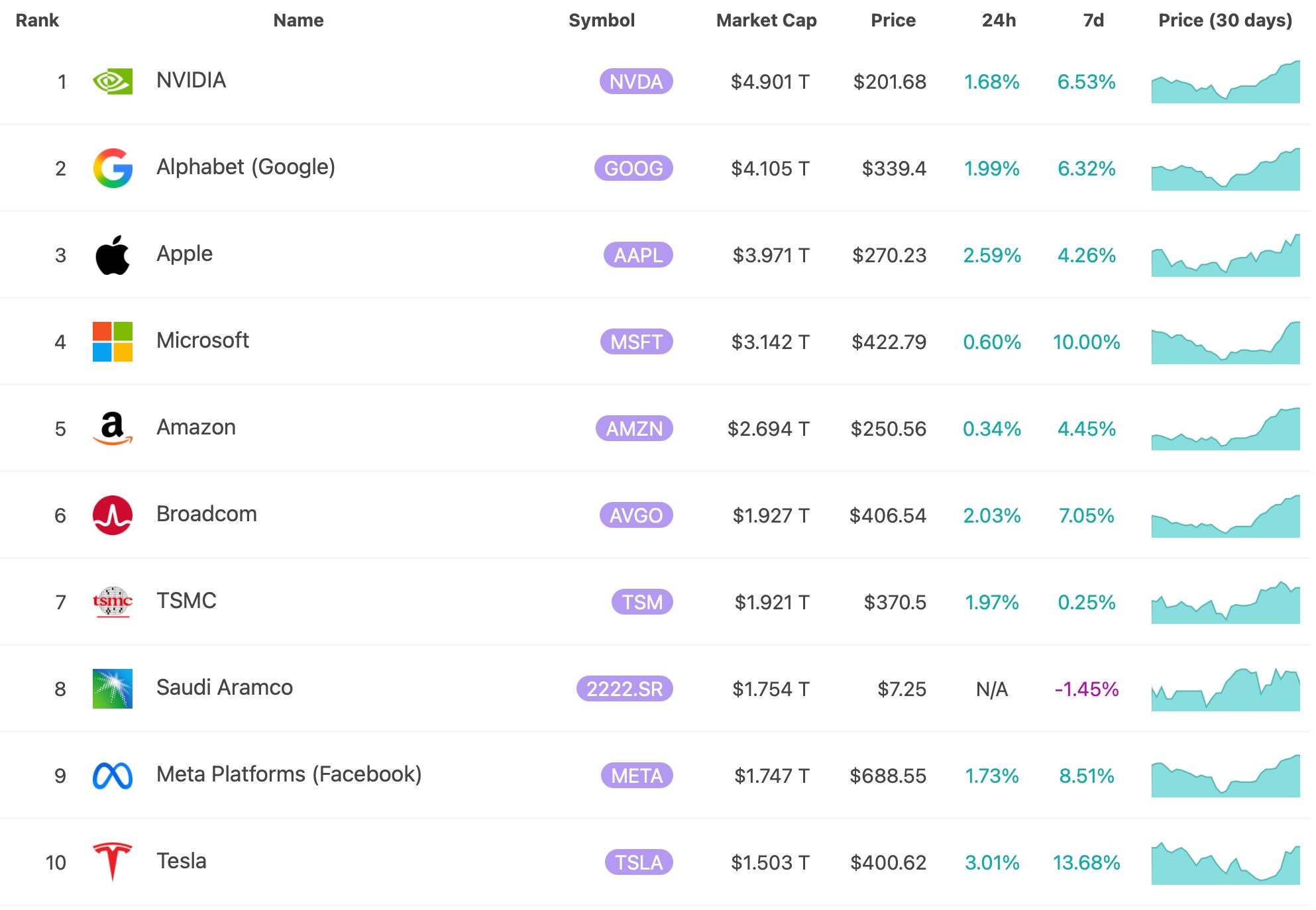Click the Microsoft logo
This screenshot has width=1316, height=910.
click(113, 341)
